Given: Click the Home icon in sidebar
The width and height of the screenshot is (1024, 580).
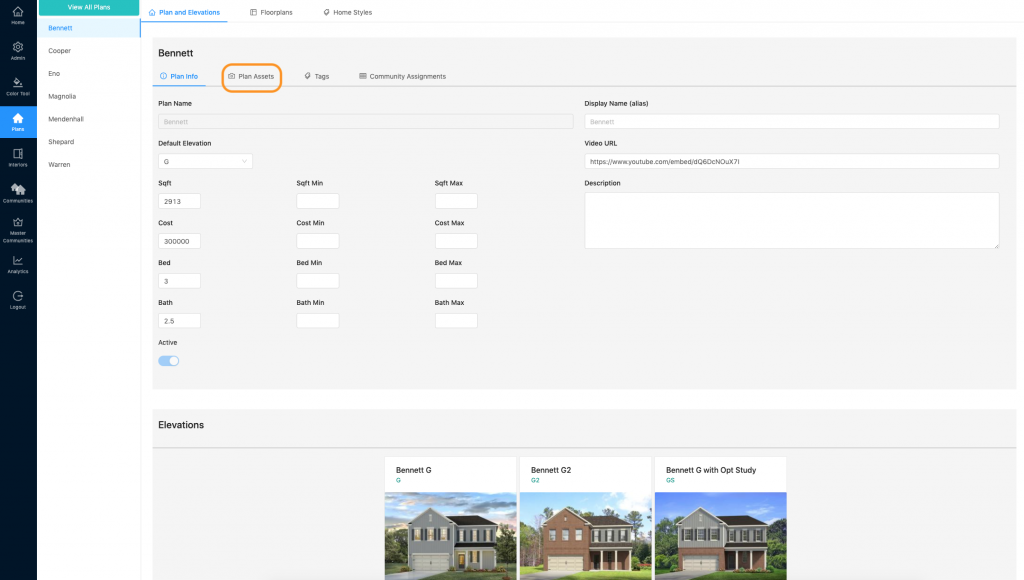Looking at the screenshot, I should 18,13.
